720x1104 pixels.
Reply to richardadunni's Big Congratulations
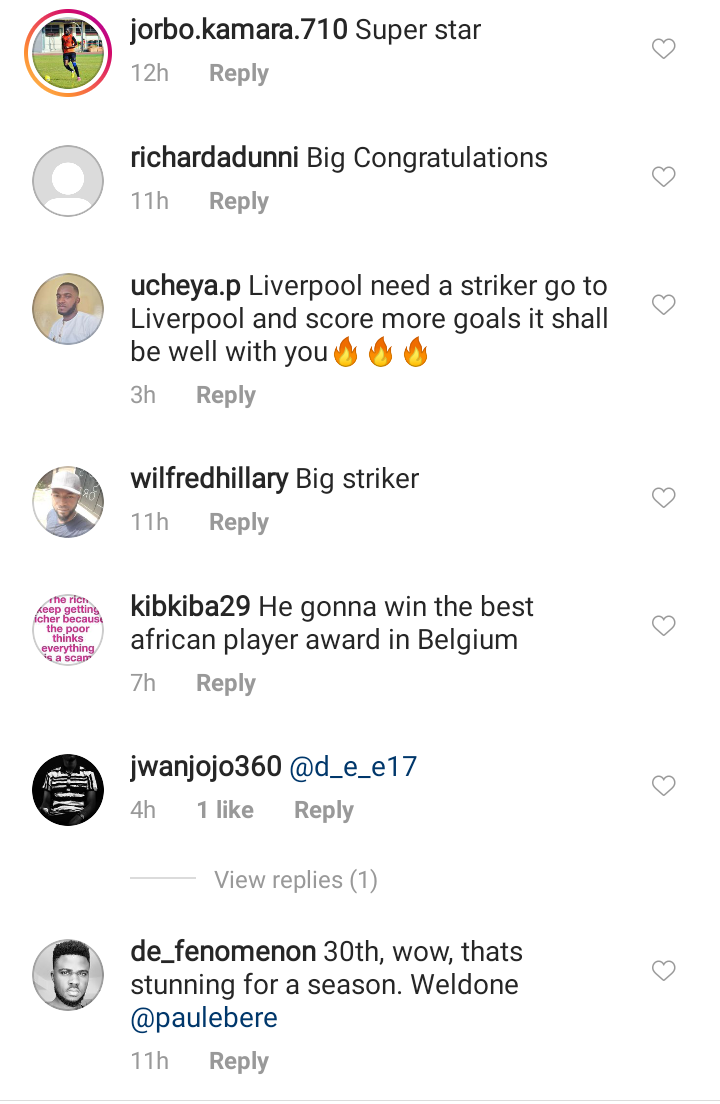point(239,201)
